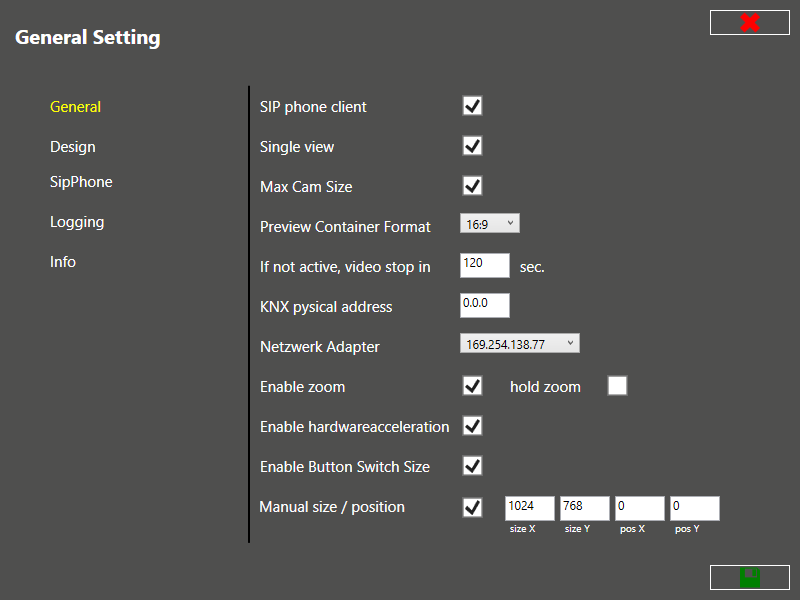
Task: Toggle Enable hardwareacceleration checkbox
Action: pyautogui.click(x=472, y=426)
